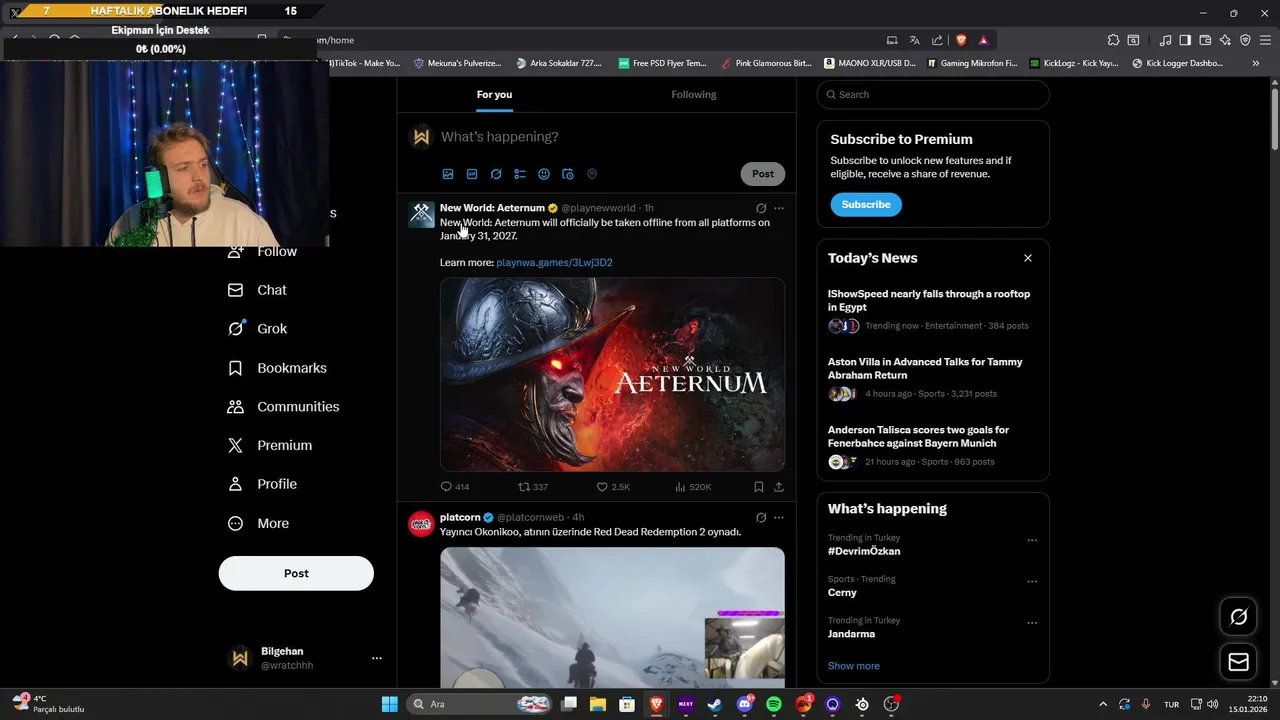Click the Brave Shields lion icon in address bar

(961, 40)
